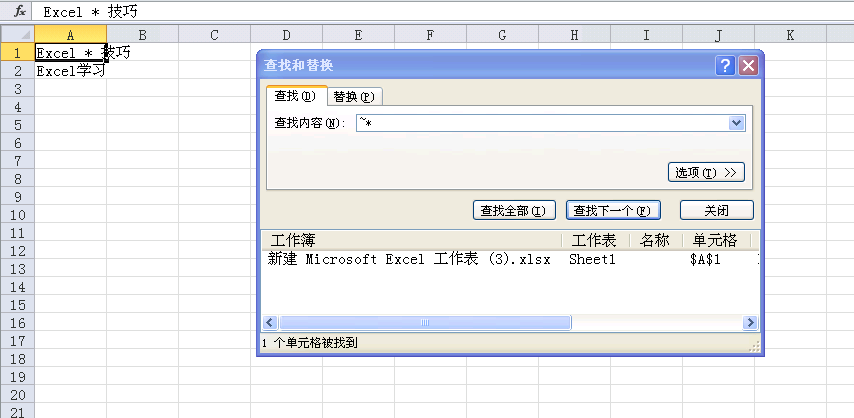Screen dimensions: 854x418
Task: Click into the 查找内容 input field
Action: [x=542, y=123]
